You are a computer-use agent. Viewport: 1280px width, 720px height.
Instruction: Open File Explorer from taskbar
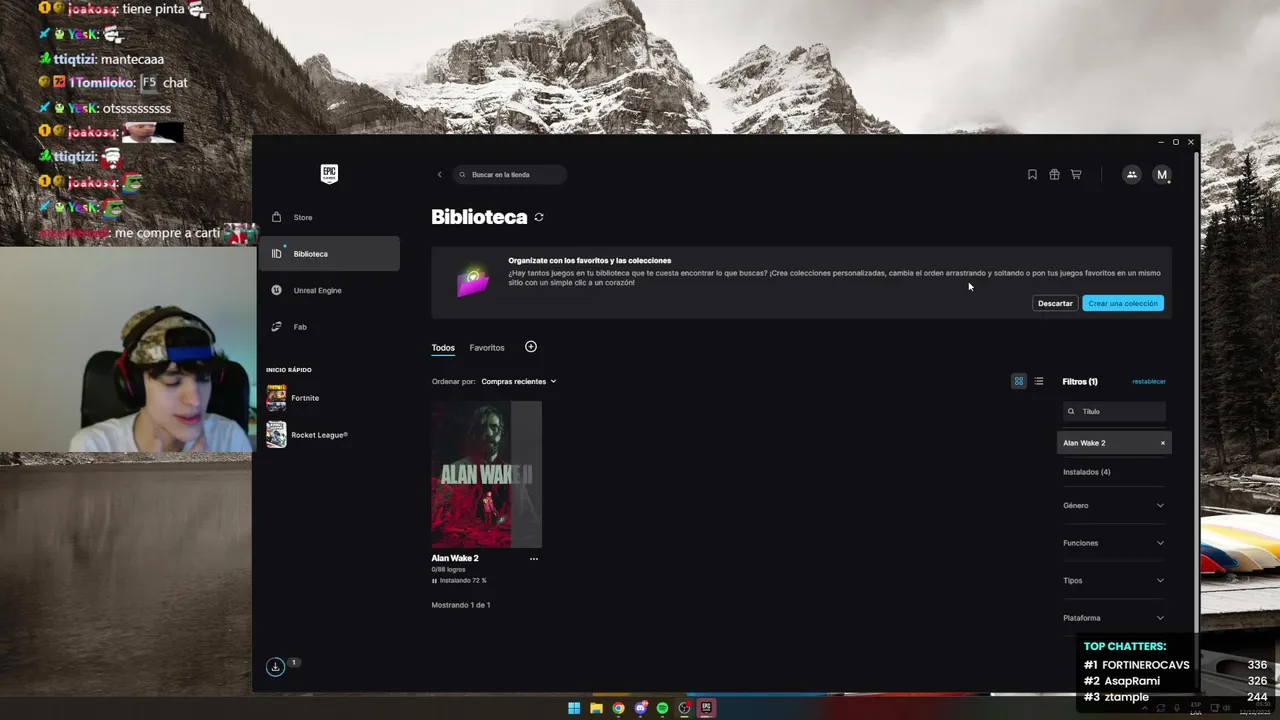[596, 708]
